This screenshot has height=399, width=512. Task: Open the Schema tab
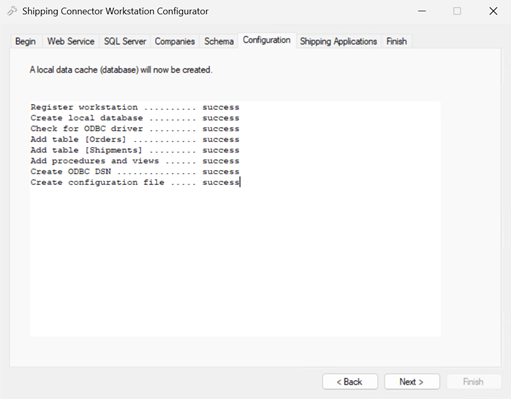(219, 41)
